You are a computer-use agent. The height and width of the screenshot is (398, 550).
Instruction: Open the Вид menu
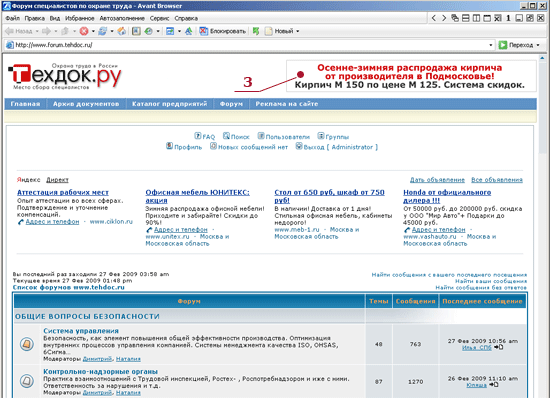(55, 18)
